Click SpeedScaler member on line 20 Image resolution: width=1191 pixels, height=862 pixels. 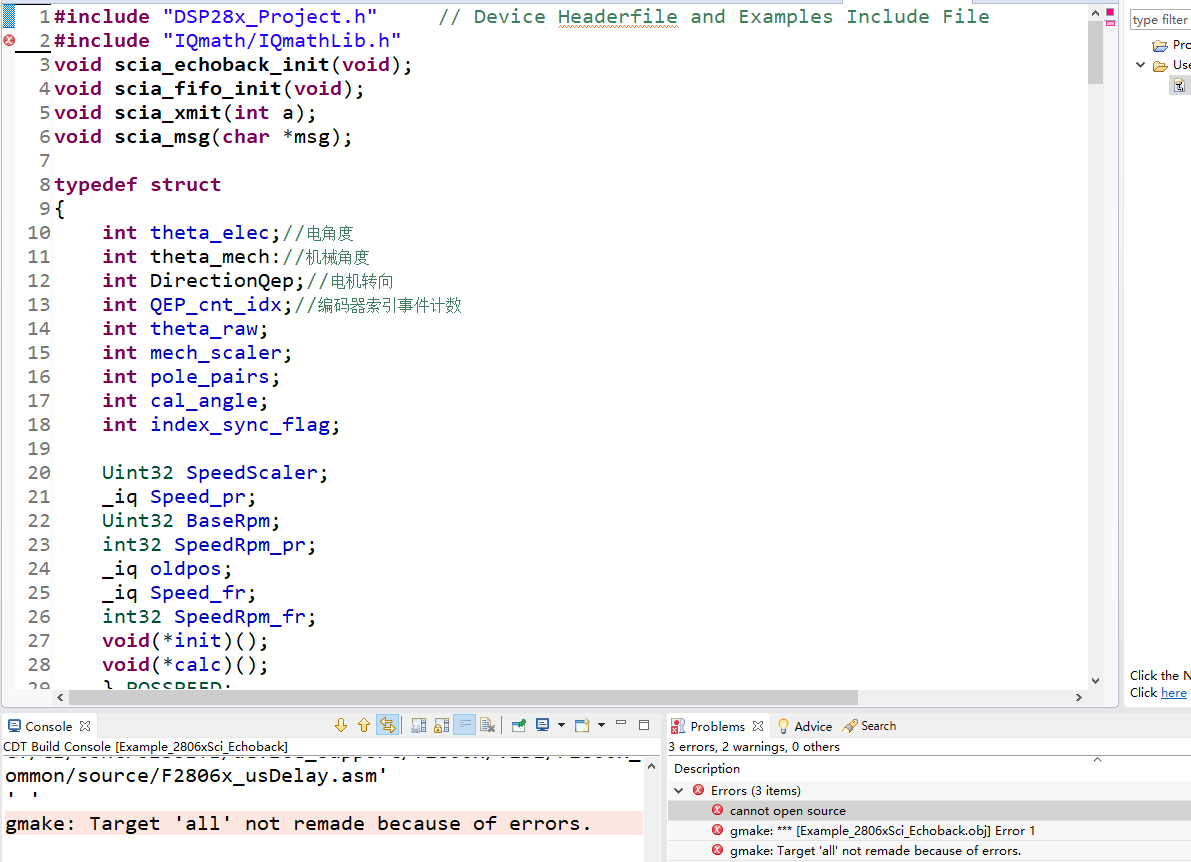[x=252, y=472]
